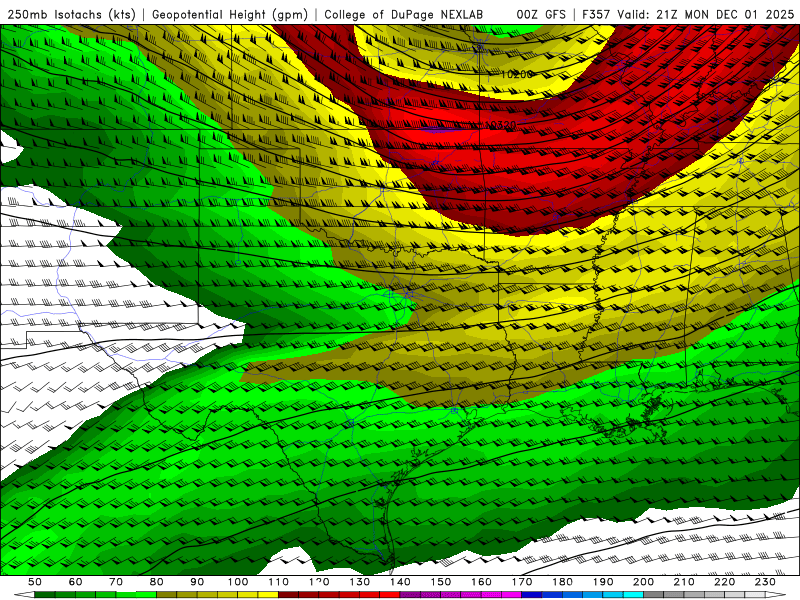Click the 60 value on the legend

click(75, 582)
